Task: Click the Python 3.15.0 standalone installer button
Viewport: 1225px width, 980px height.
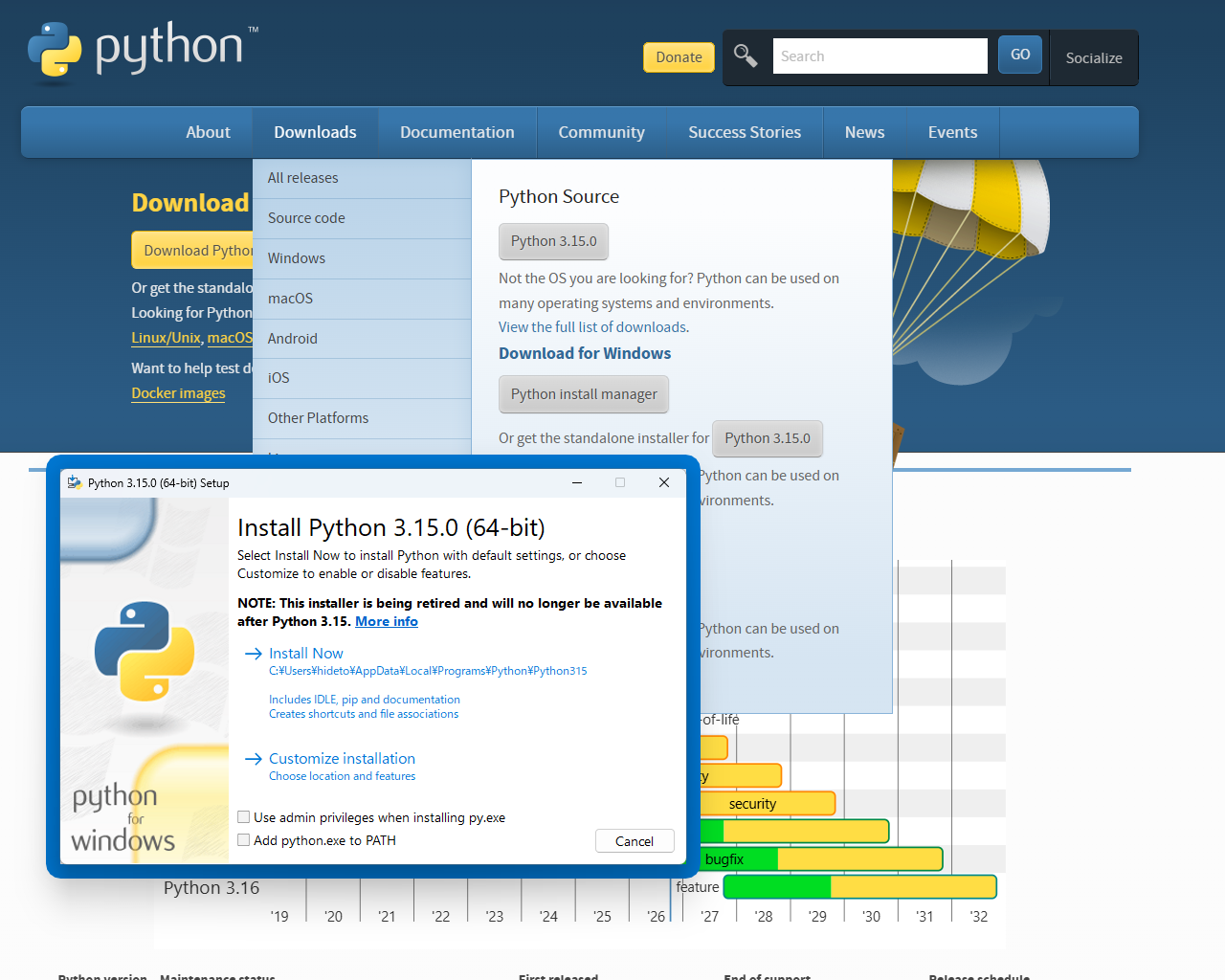Action: click(x=768, y=438)
